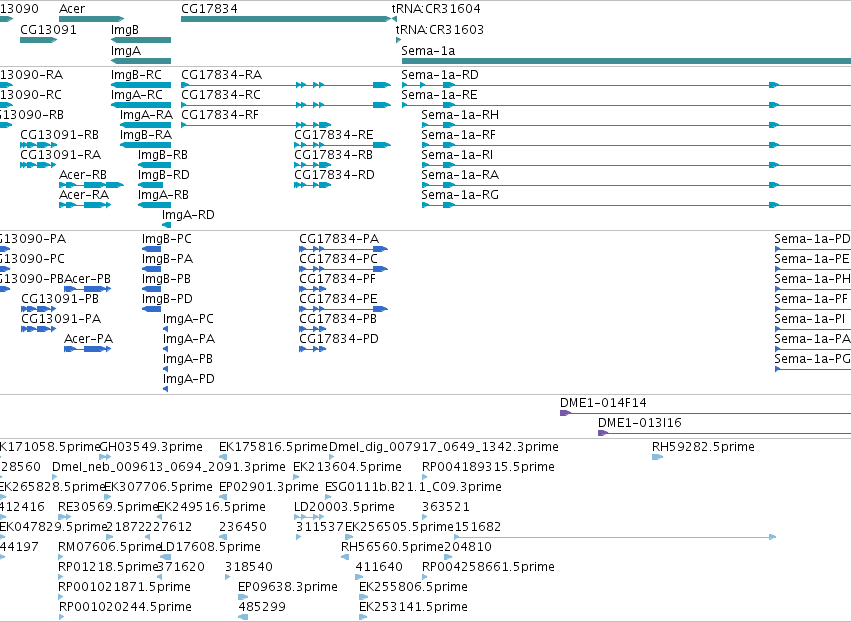The height and width of the screenshot is (622, 851).
Task: Select protein label ImgA-PC
Action: (188, 319)
